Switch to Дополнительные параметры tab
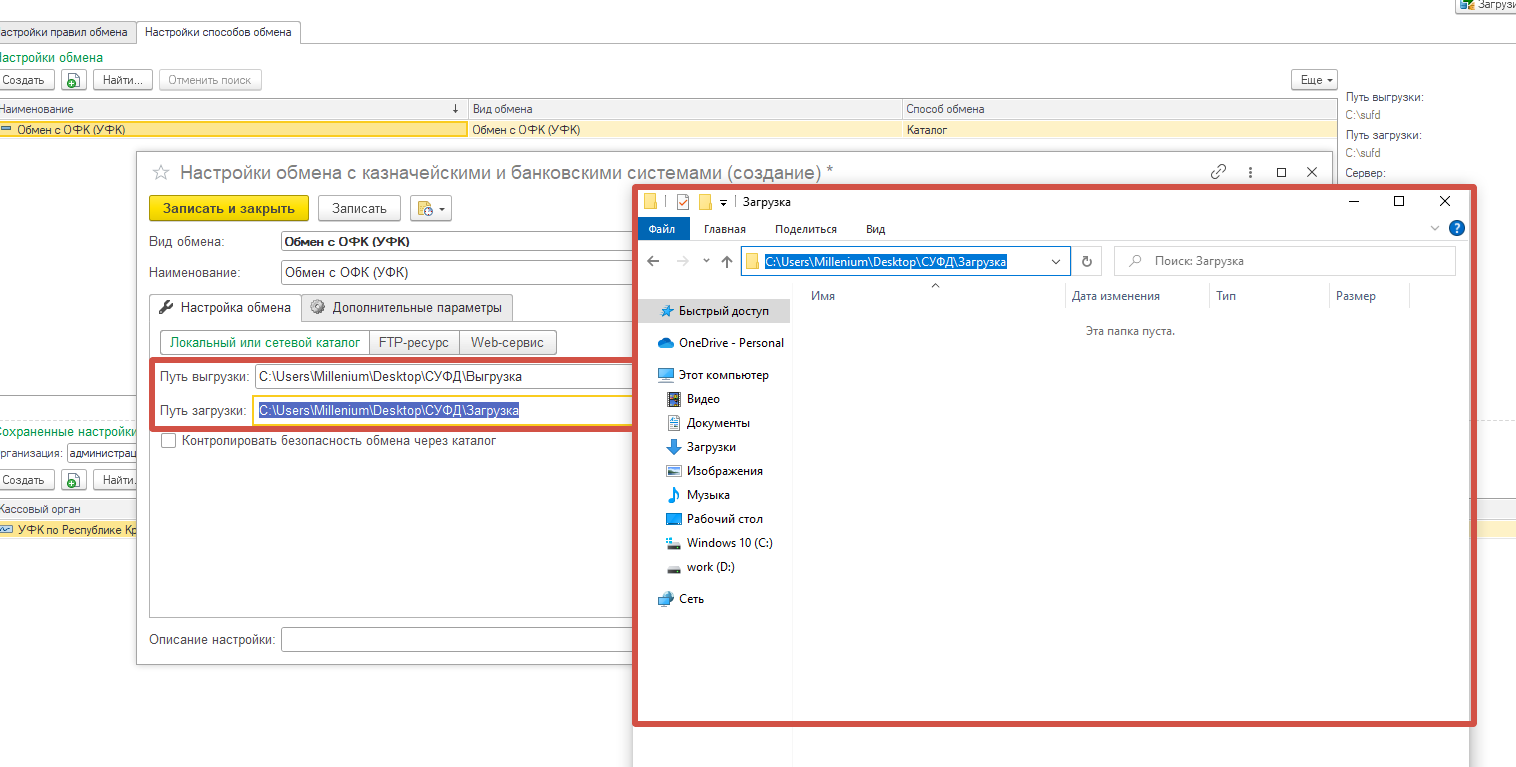Image resolution: width=1516 pixels, height=767 pixels. [408, 307]
